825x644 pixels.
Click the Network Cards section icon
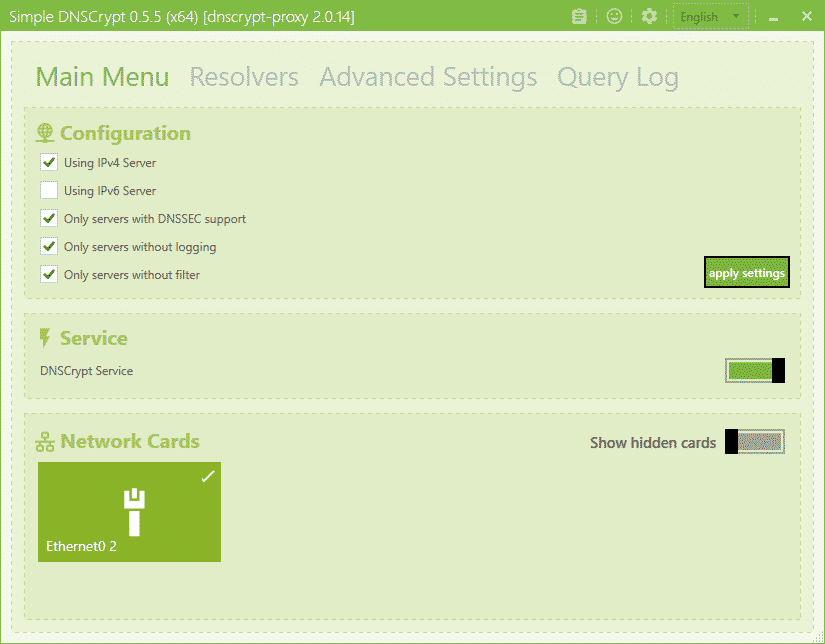click(x=45, y=442)
